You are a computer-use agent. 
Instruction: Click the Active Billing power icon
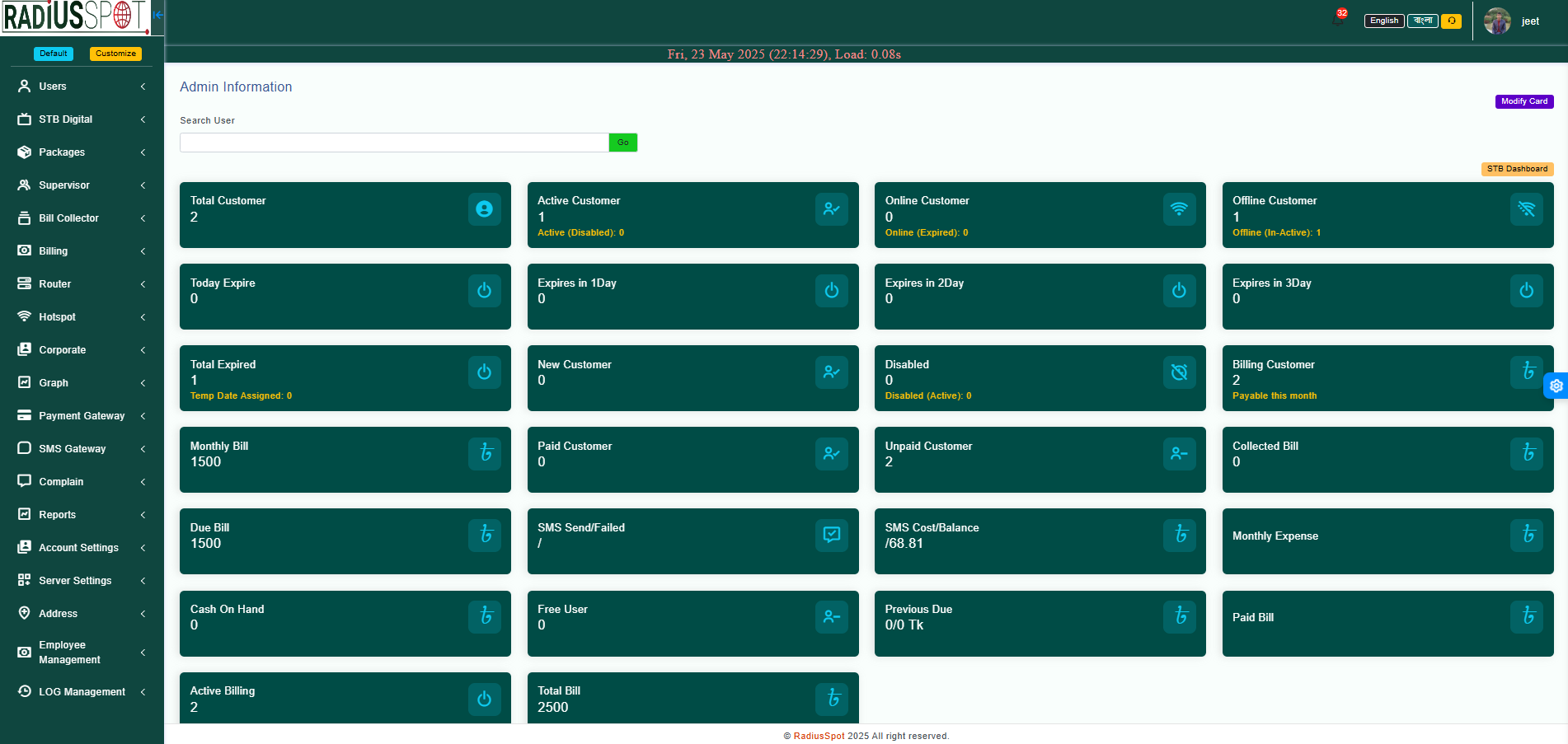coord(484,700)
